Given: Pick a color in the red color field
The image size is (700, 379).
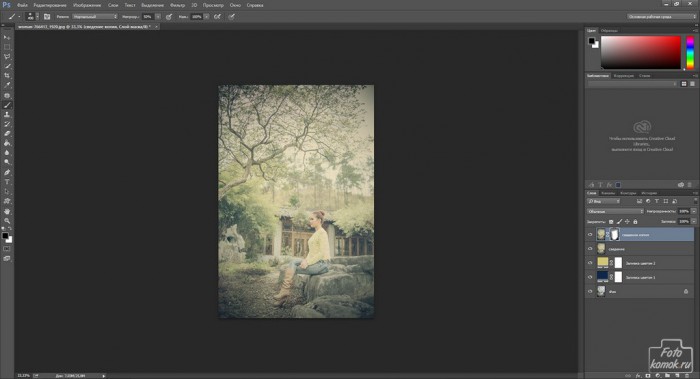Looking at the screenshot, I should pyautogui.click(x=641, y=52).
